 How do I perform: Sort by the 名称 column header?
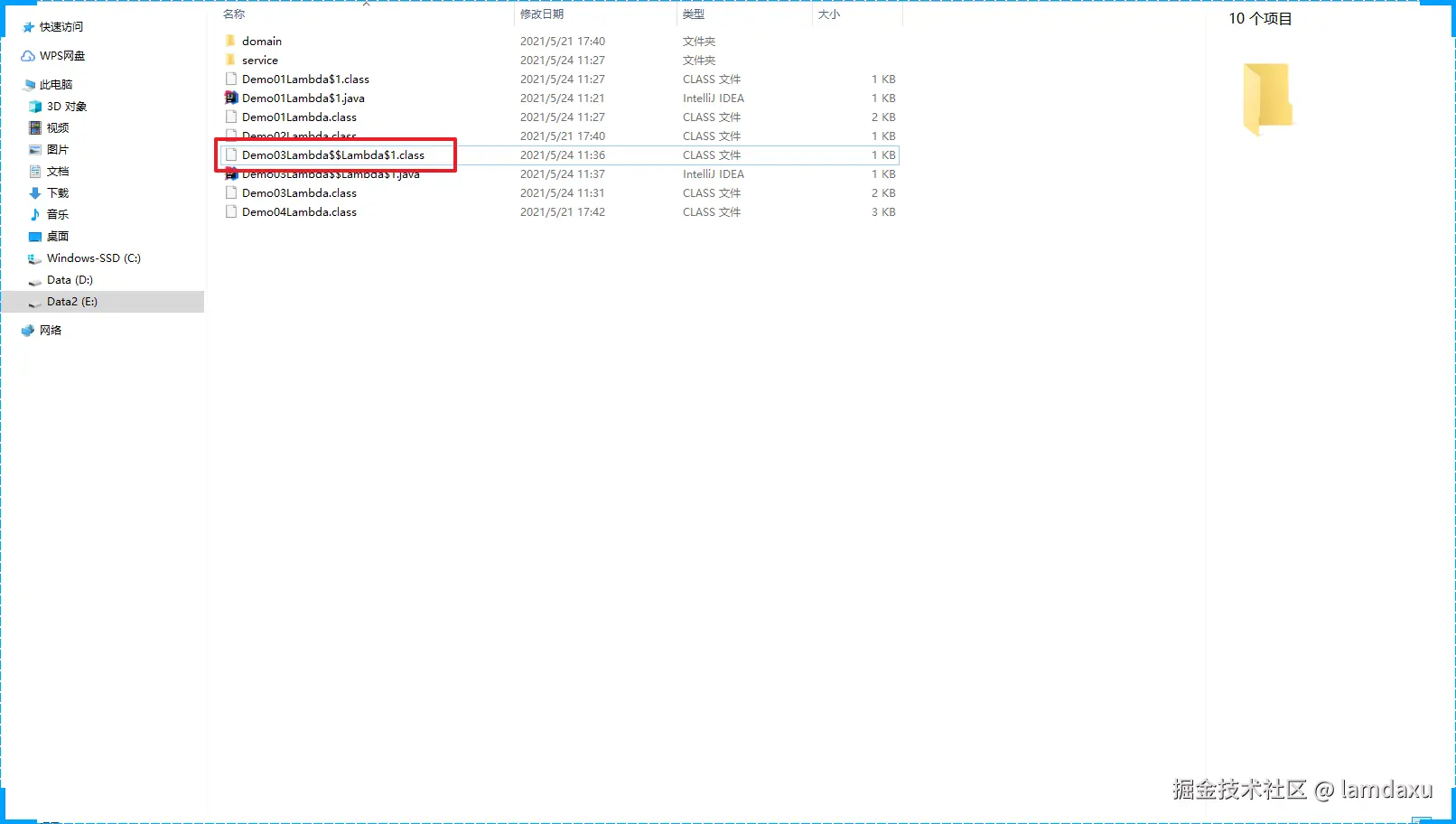pyautogui.click(x=234, y=14)
